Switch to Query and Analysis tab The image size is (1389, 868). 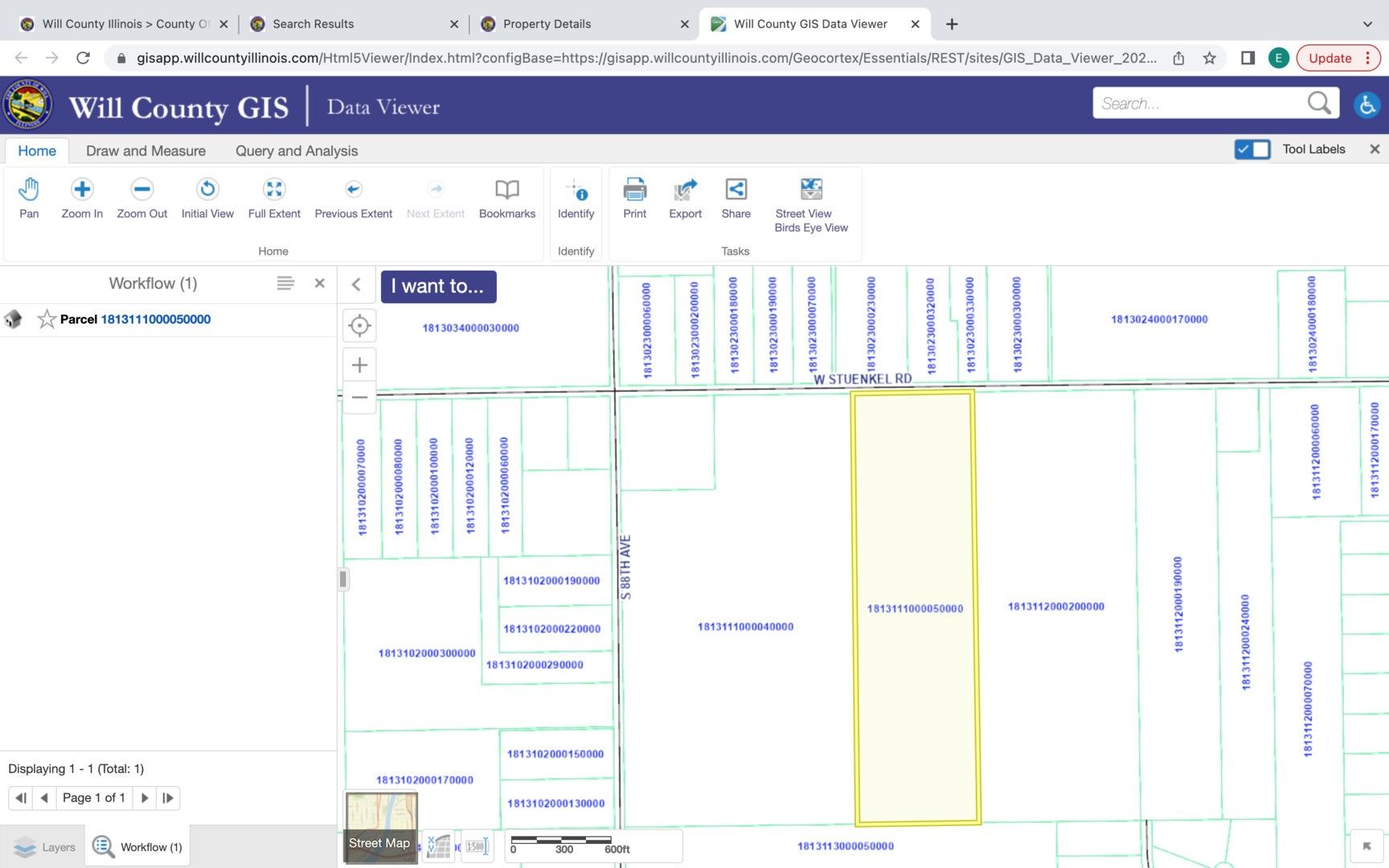296,151
